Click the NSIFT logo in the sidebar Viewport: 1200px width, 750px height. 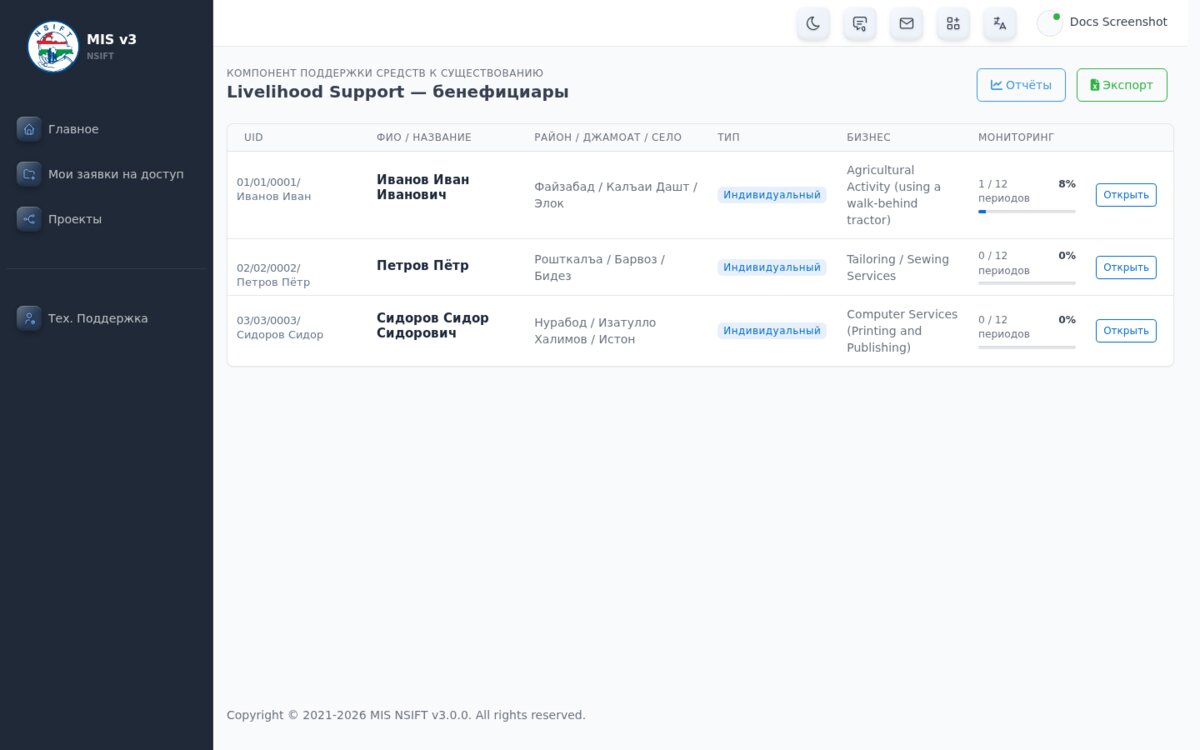click(53, 46)
